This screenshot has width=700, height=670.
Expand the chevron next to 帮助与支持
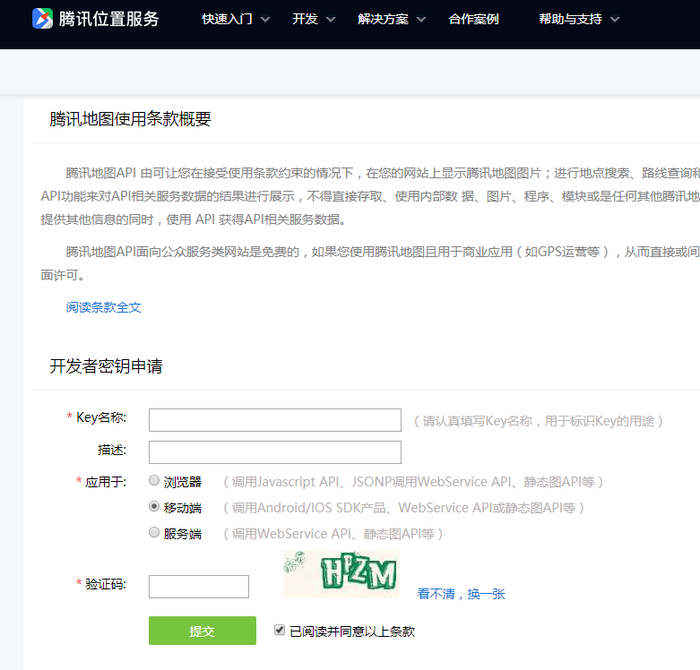pos(615,19)
